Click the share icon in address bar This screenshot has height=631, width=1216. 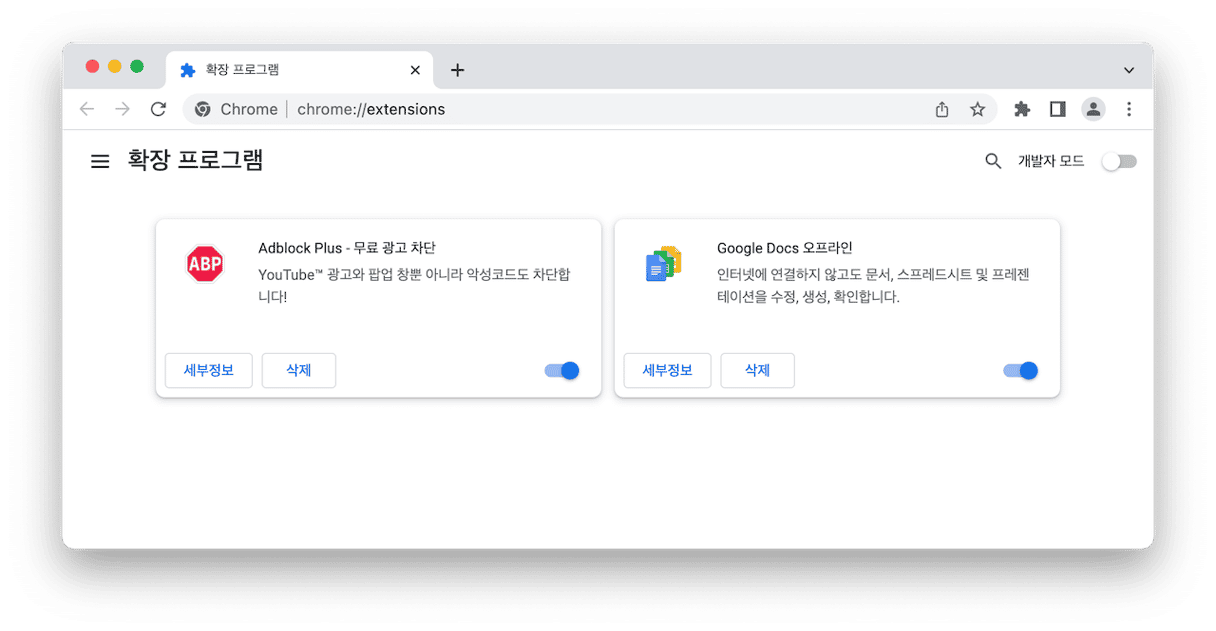942,109
